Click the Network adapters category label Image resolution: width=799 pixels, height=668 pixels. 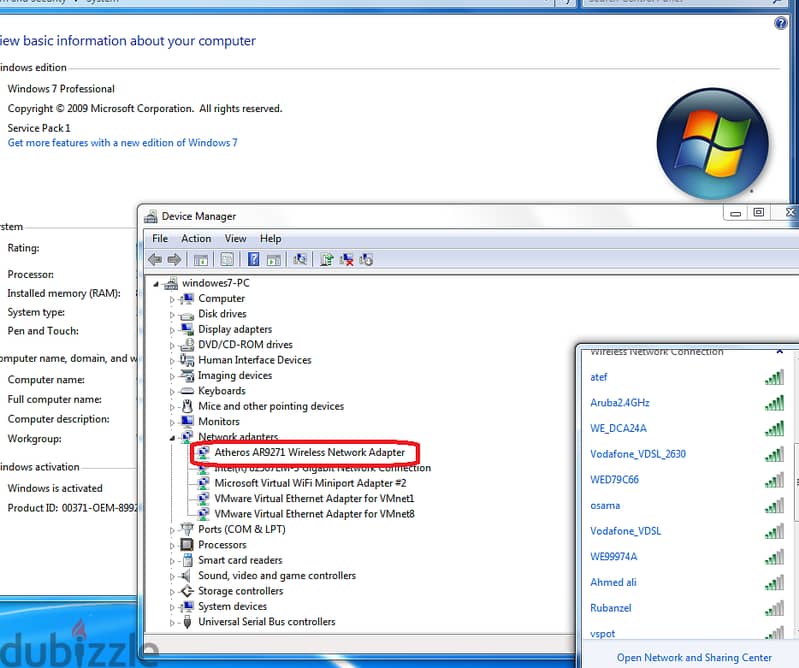coord(238,437)
